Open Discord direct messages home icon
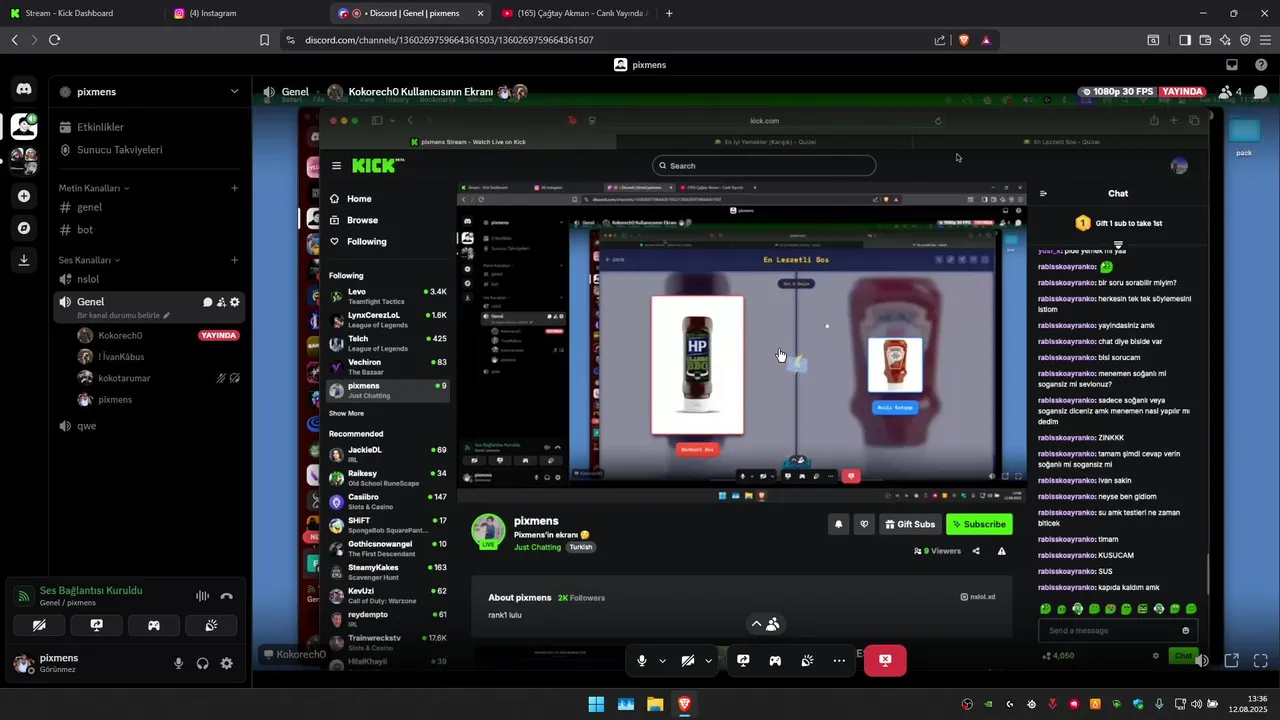 (24, 90)
